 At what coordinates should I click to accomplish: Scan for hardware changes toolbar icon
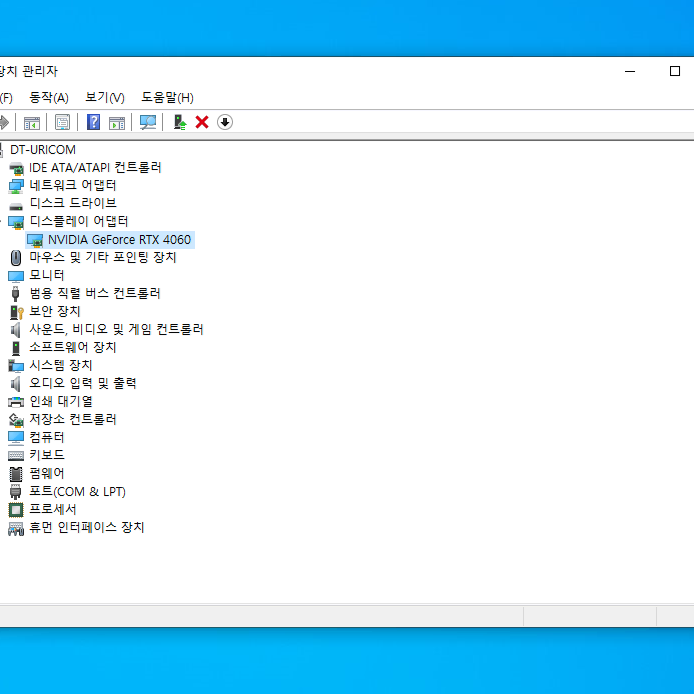pyautogui.click(x=148, y=122)
